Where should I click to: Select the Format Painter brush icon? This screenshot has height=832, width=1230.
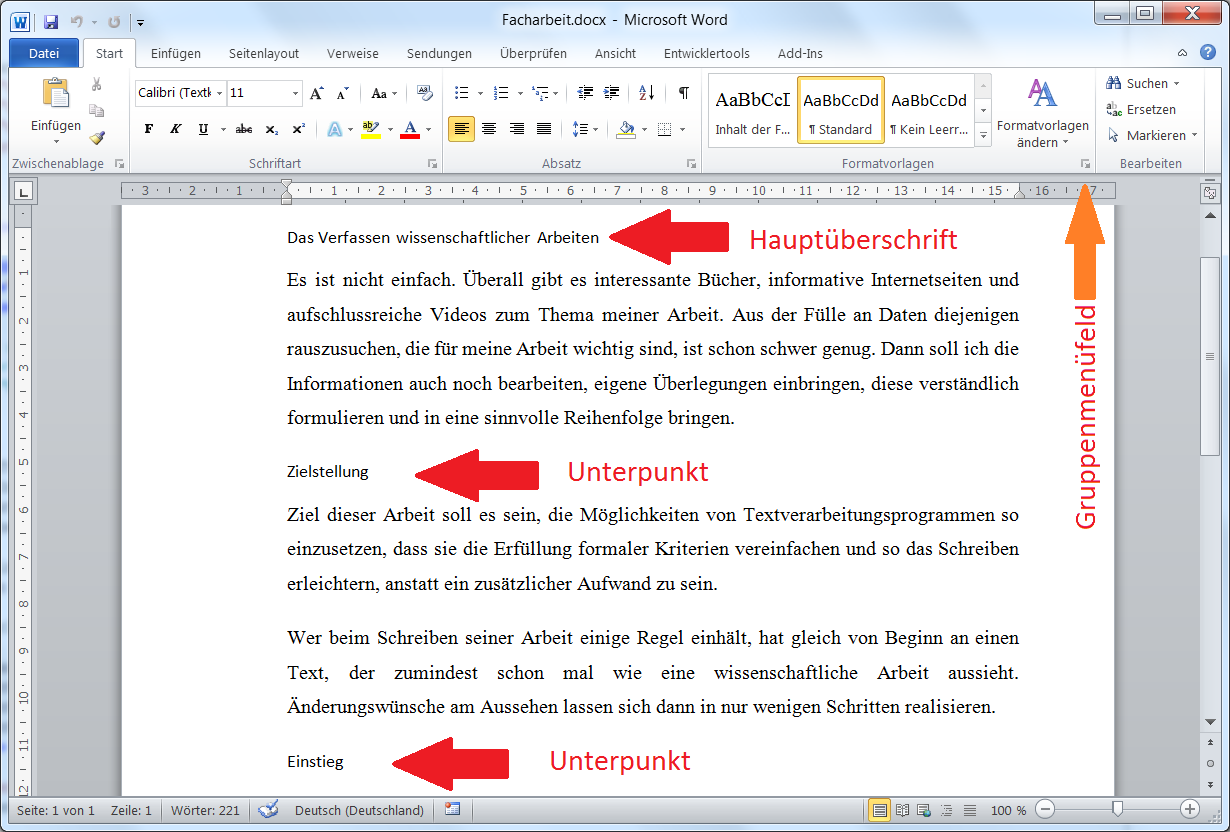pyautogui.click(x=97, y=137)
